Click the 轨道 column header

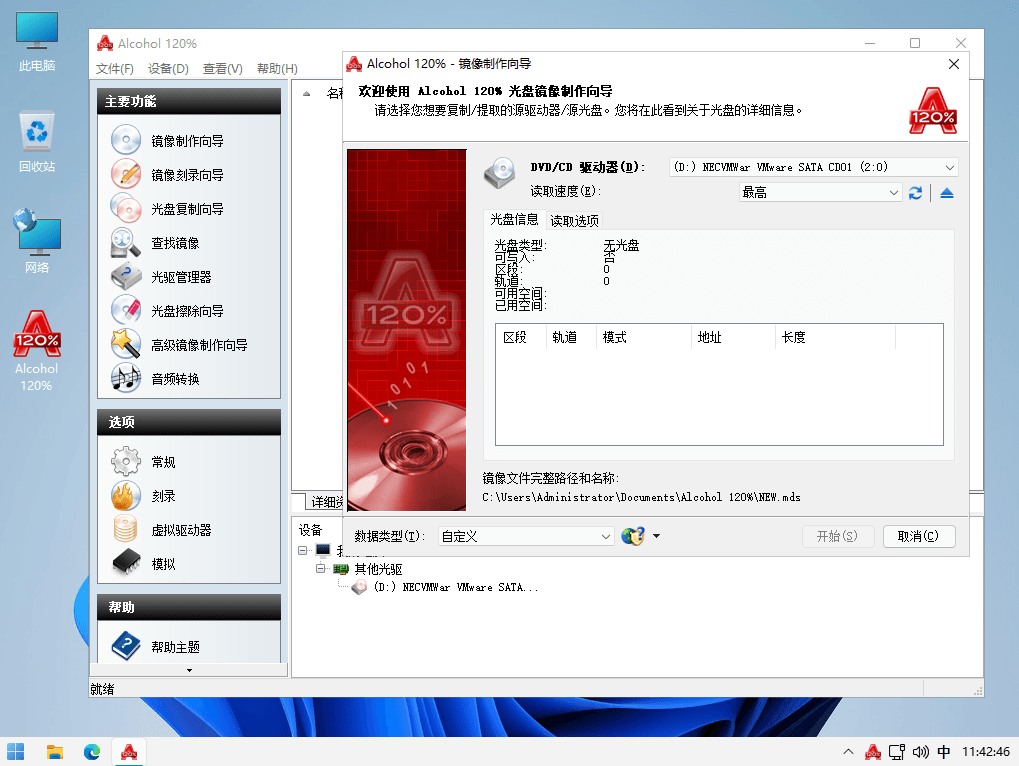pyautogui.click(x=571, y=337)
